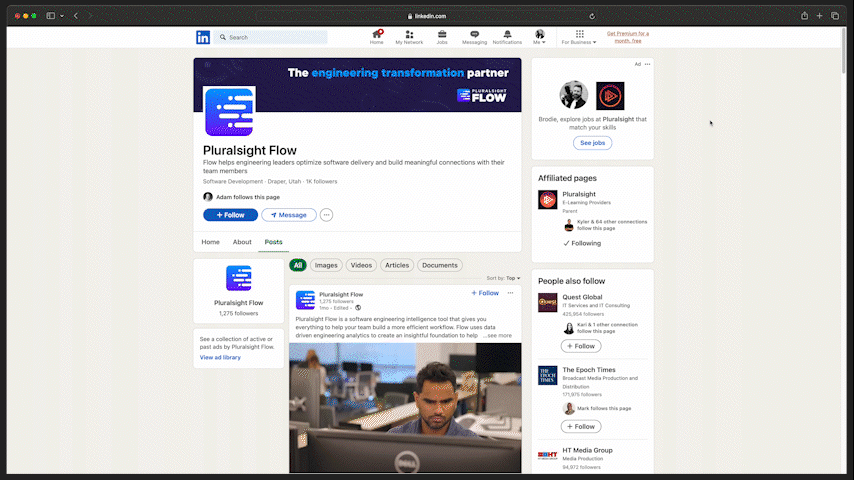Follow Quest Global
854x480 pixels.
581,346
